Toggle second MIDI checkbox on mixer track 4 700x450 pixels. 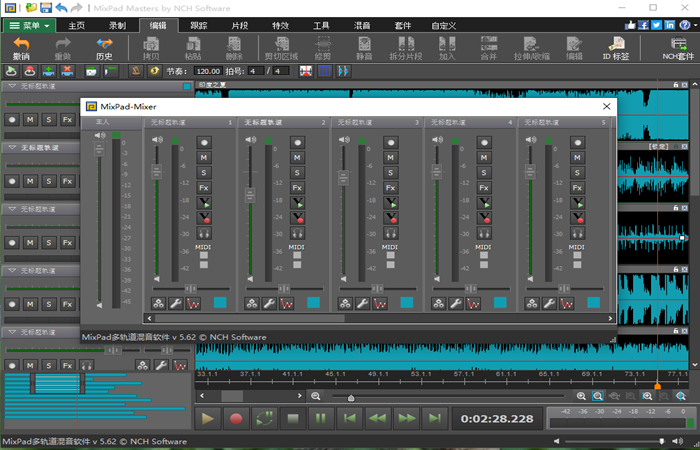(484, 265)
